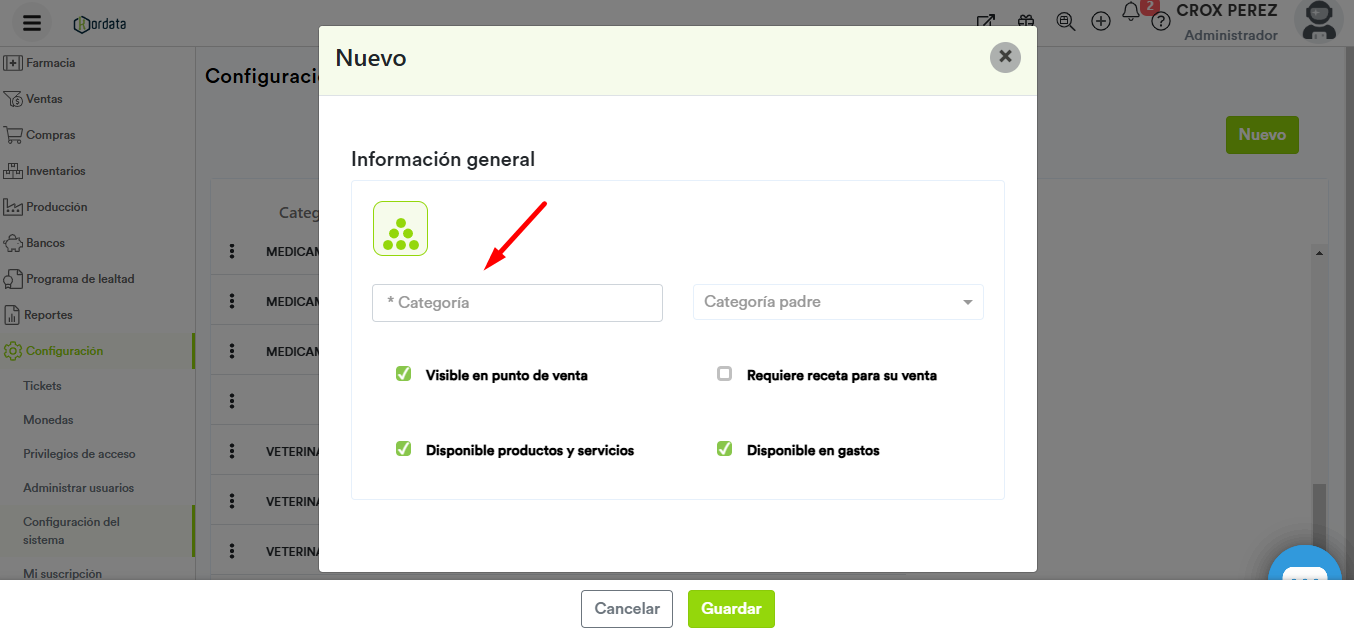The image size is (1354, 637).
Task: Click the plus circle quick-add icon
Action: click(x=1101, y=21)
